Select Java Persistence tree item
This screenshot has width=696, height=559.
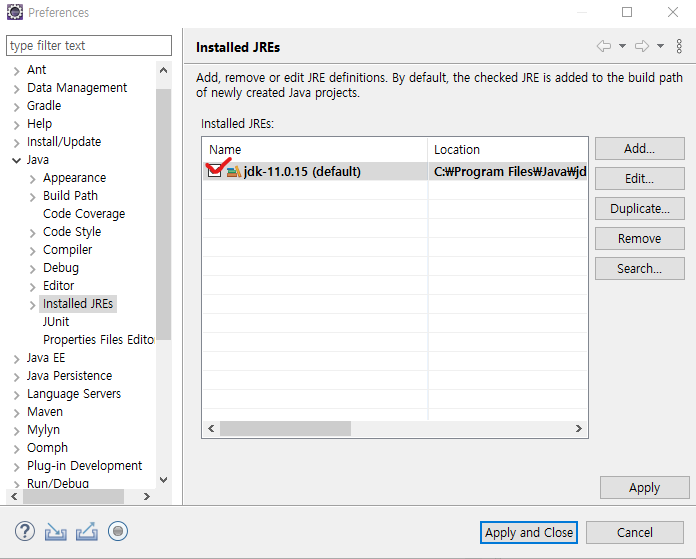click(x=69, y=376)
